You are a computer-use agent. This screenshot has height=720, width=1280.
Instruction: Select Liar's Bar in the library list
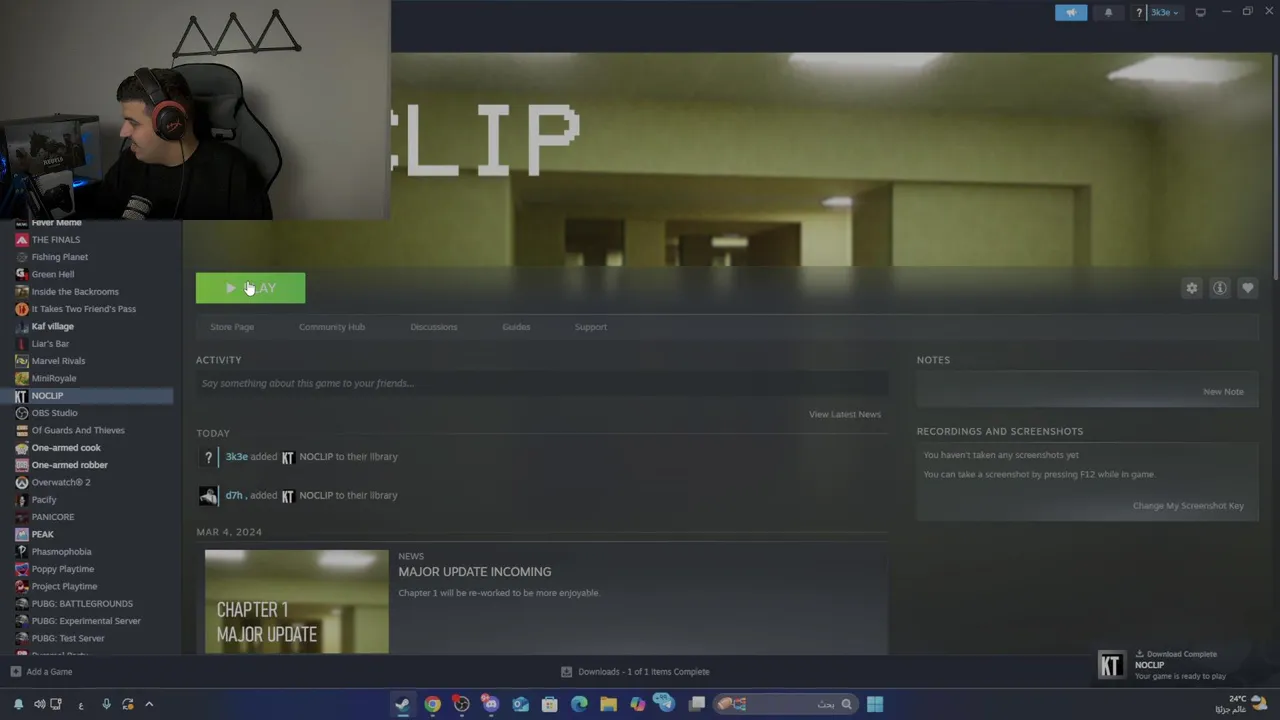click(x=50, y=344)
